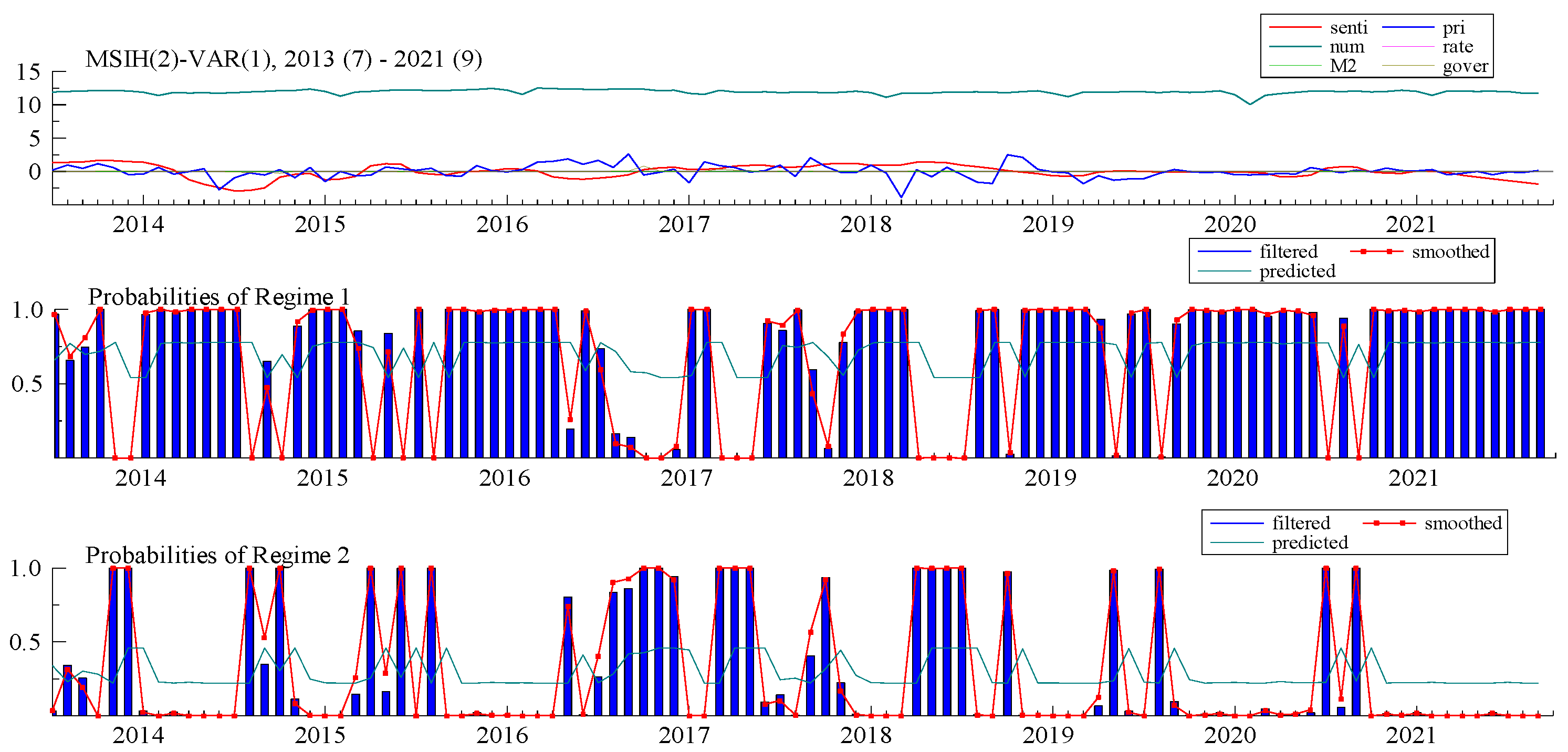This screenshot has height=752, width=1568.
Task: Click the 2014 axis label in Regime 2 chart
Action: [x=138, y=736]
